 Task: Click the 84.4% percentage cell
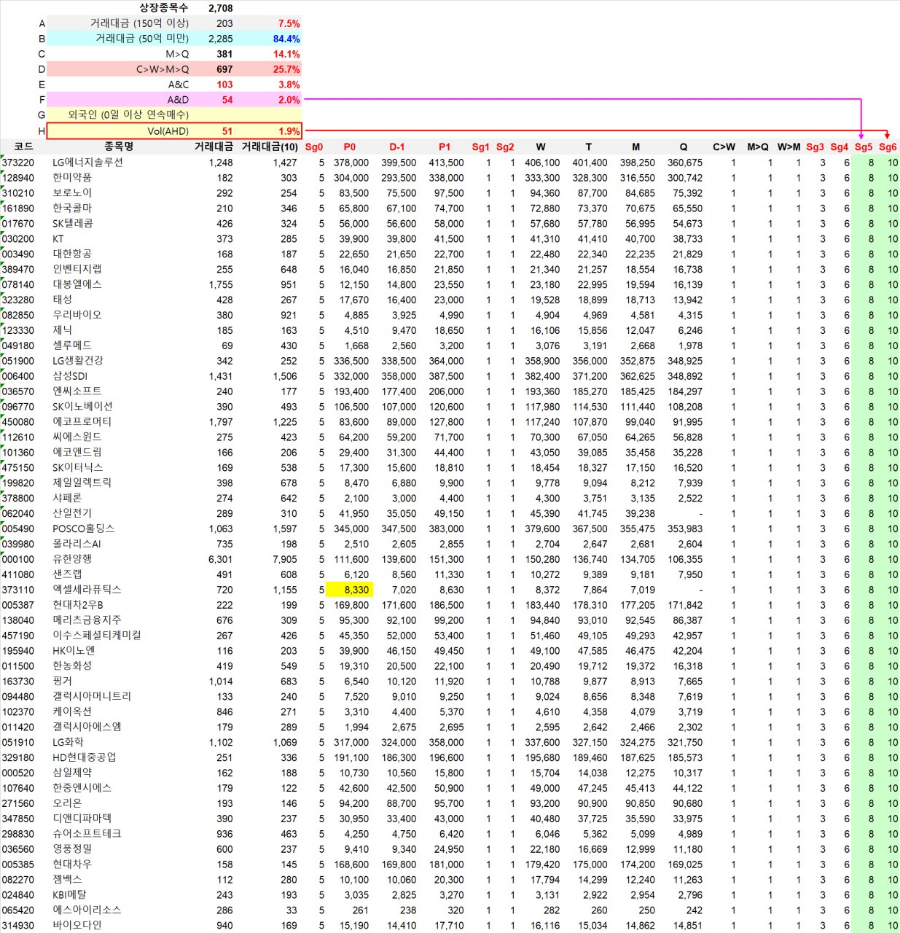[286, 39]
